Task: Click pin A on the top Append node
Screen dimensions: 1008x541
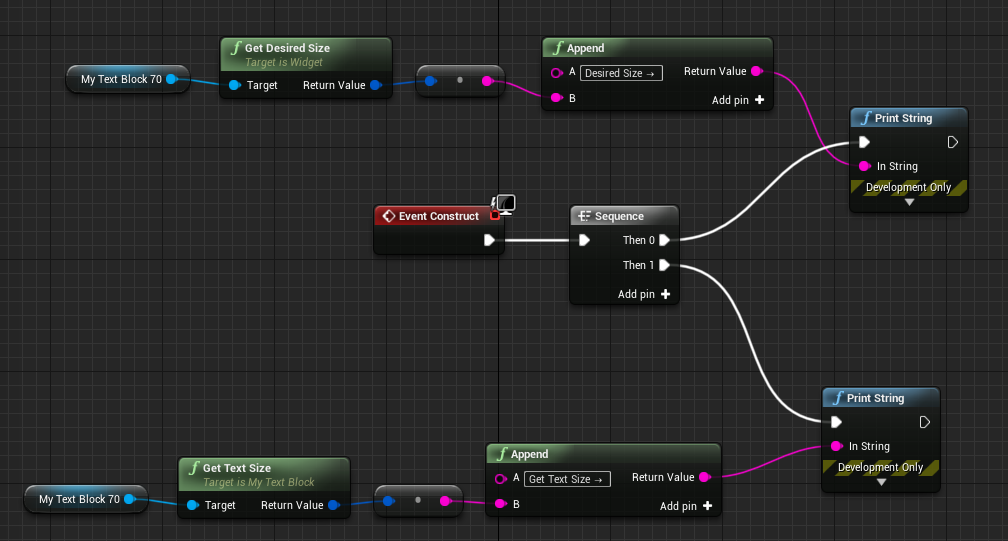Action: pyautogui.click(x=556, y=73)
